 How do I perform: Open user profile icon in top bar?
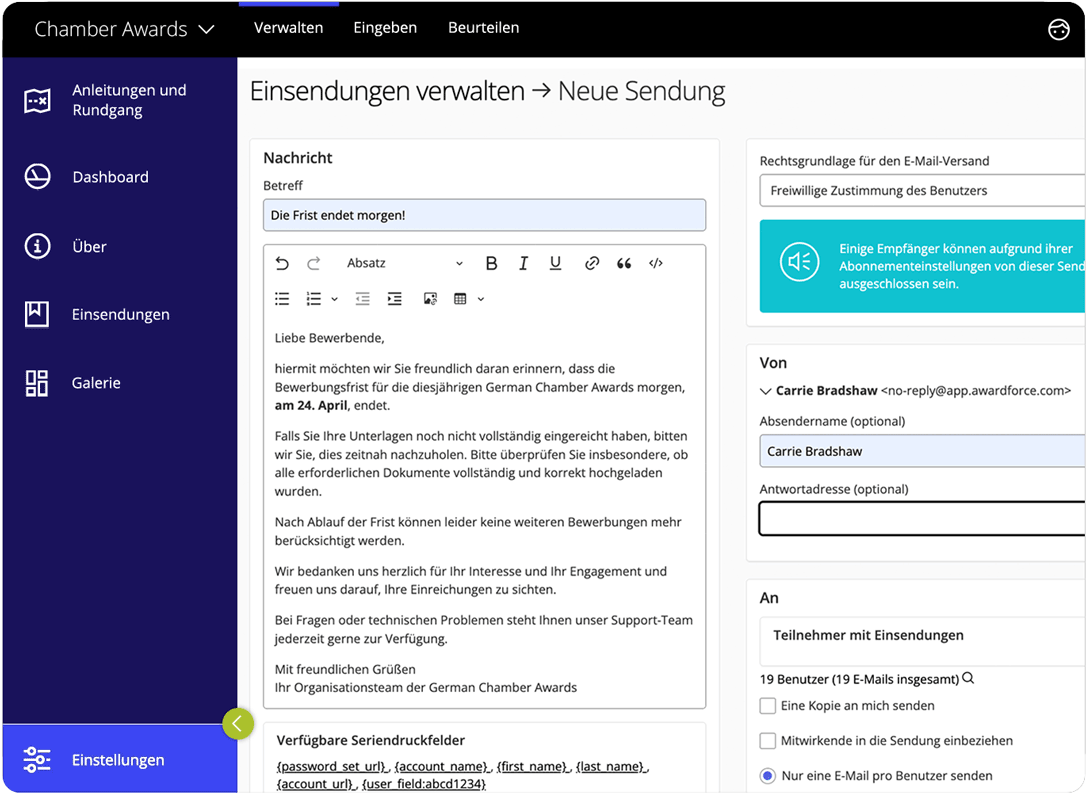click(1058, 29)
